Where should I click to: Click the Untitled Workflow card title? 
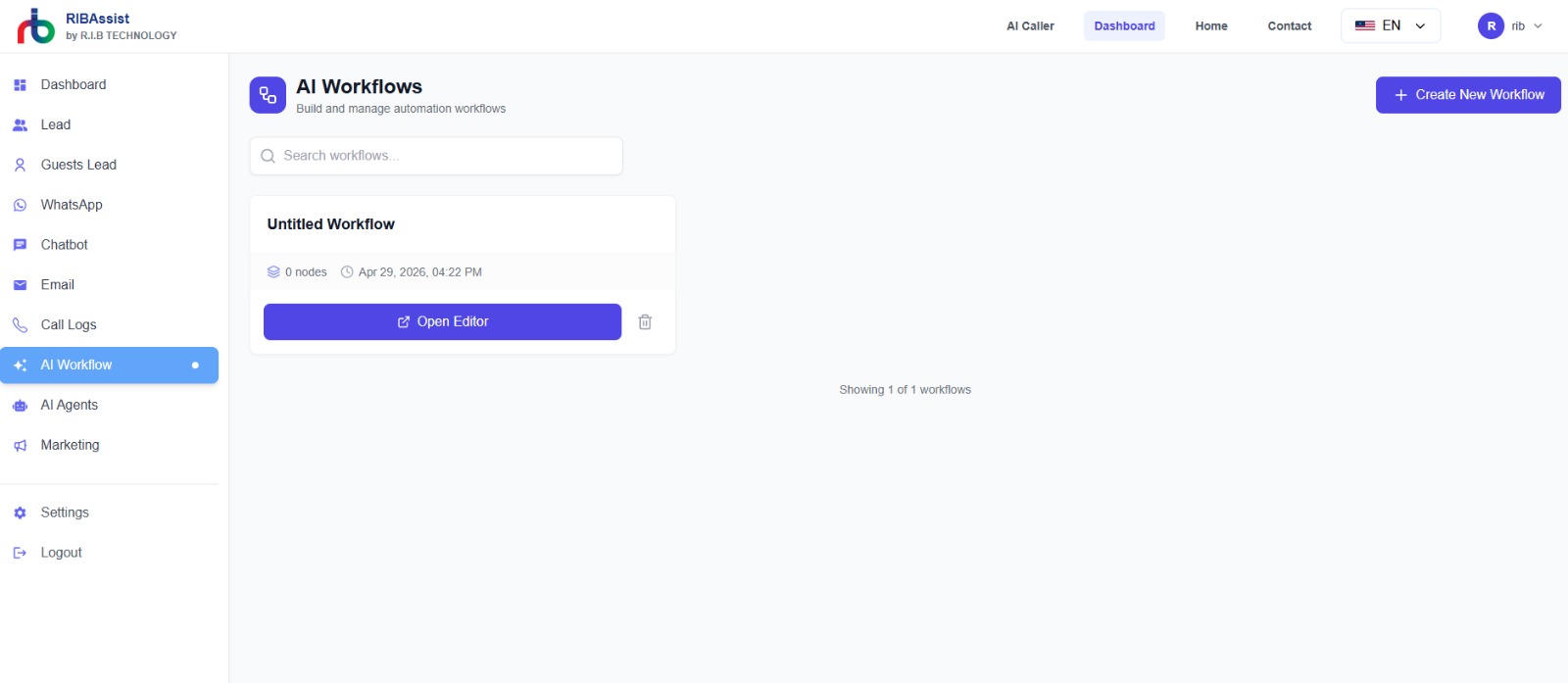tap(331, 224)
